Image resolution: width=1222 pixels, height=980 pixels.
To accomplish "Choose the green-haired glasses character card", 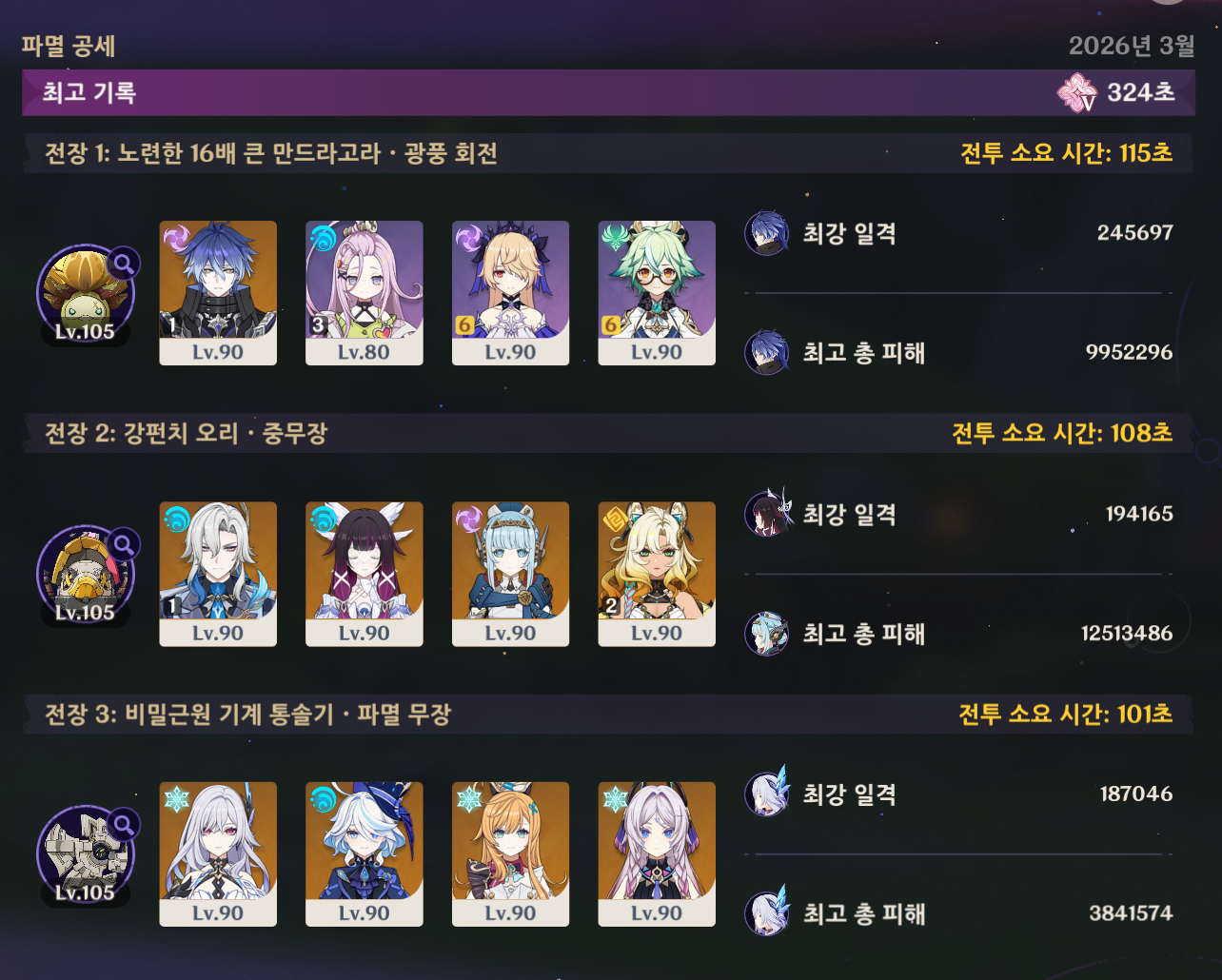I will tap(657, 293).
